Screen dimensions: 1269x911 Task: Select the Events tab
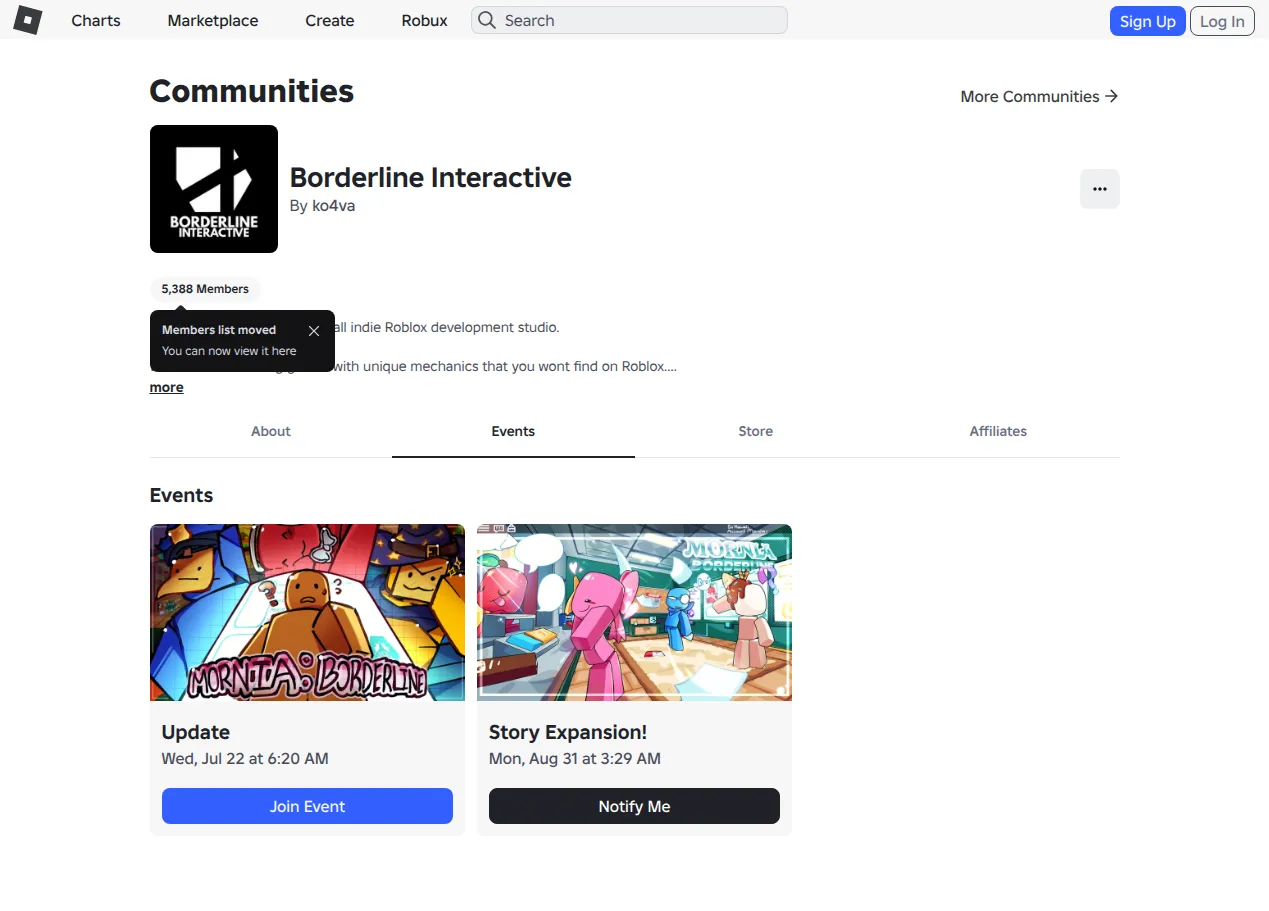(513, 431)
